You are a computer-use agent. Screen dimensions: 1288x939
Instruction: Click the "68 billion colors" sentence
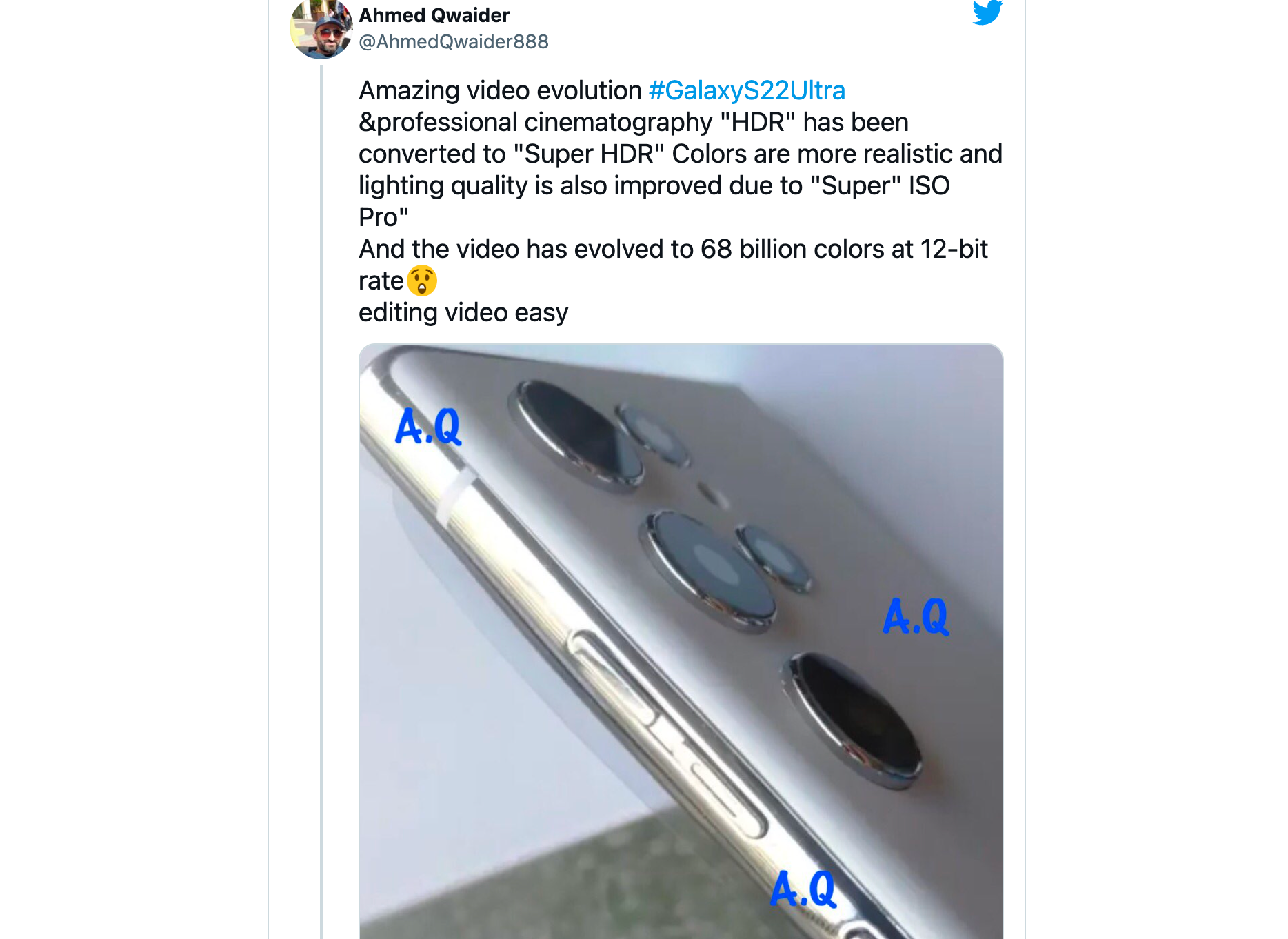pyautogui.click(x=673, y=250)
